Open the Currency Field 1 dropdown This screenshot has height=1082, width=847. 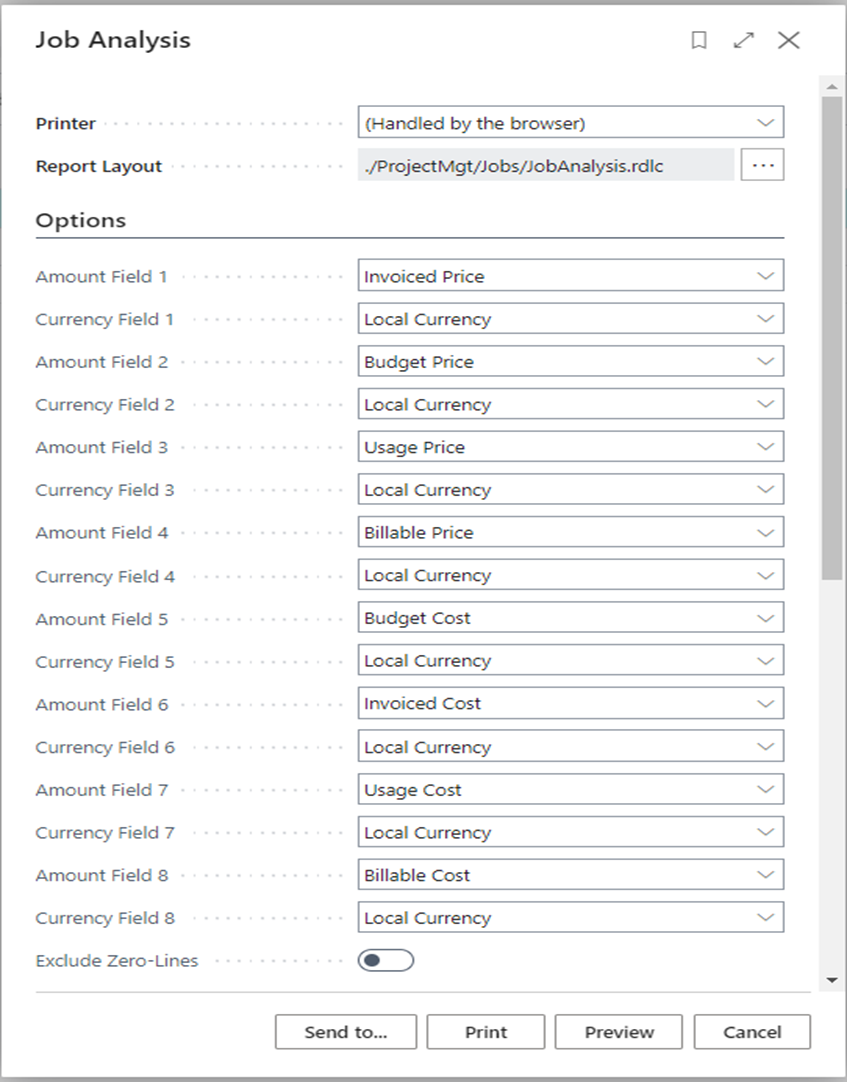570,319
